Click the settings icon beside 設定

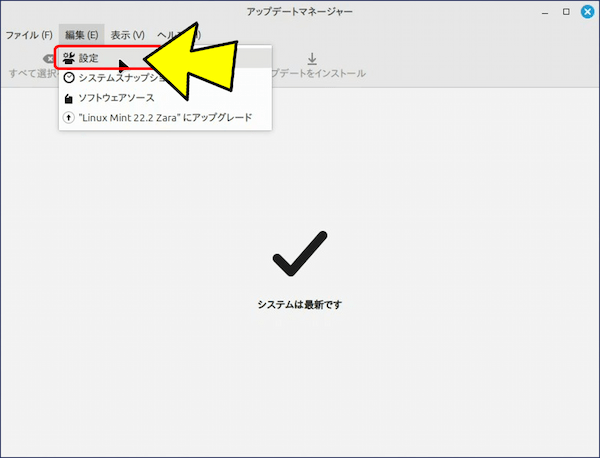tap(68, 58)
